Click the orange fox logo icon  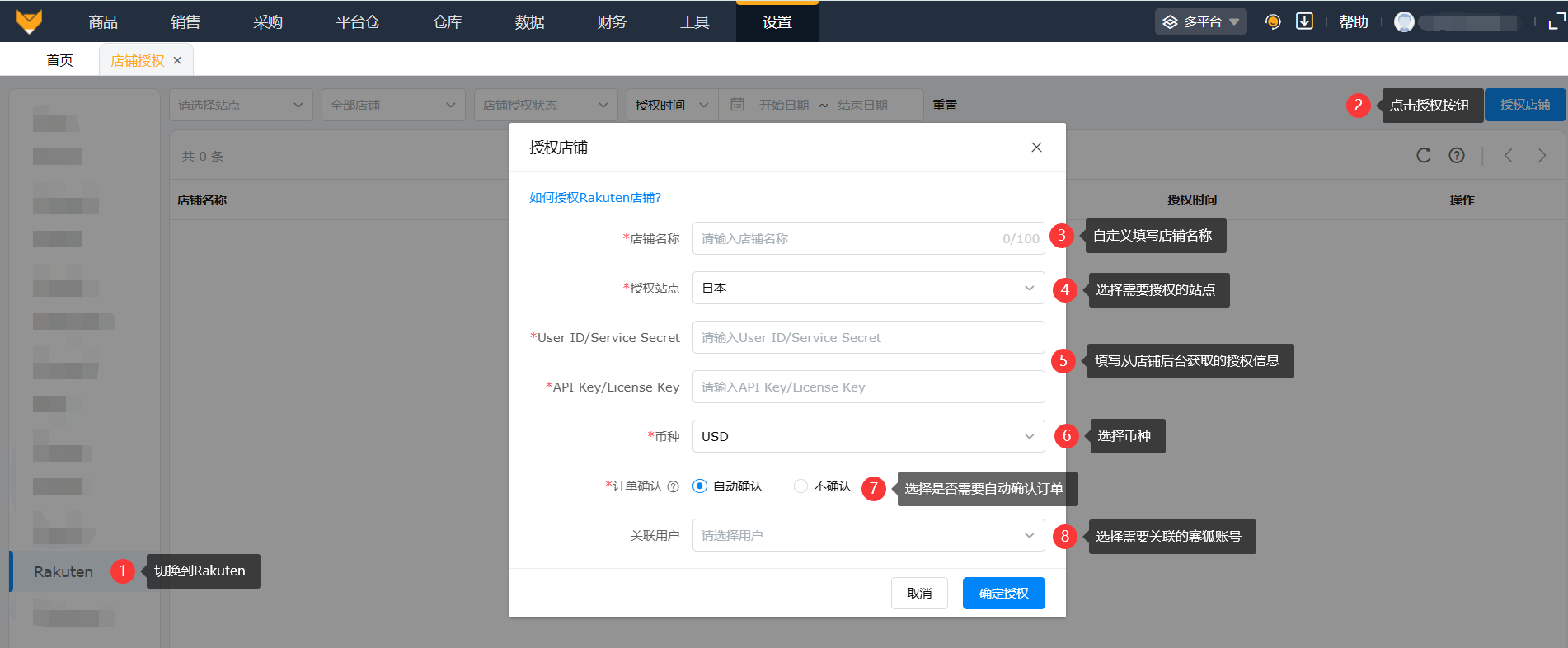29,21
